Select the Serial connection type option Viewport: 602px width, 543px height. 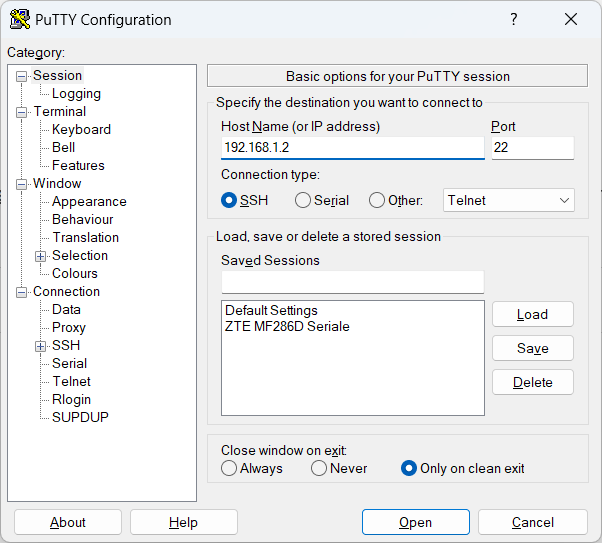tap(303, 200)
